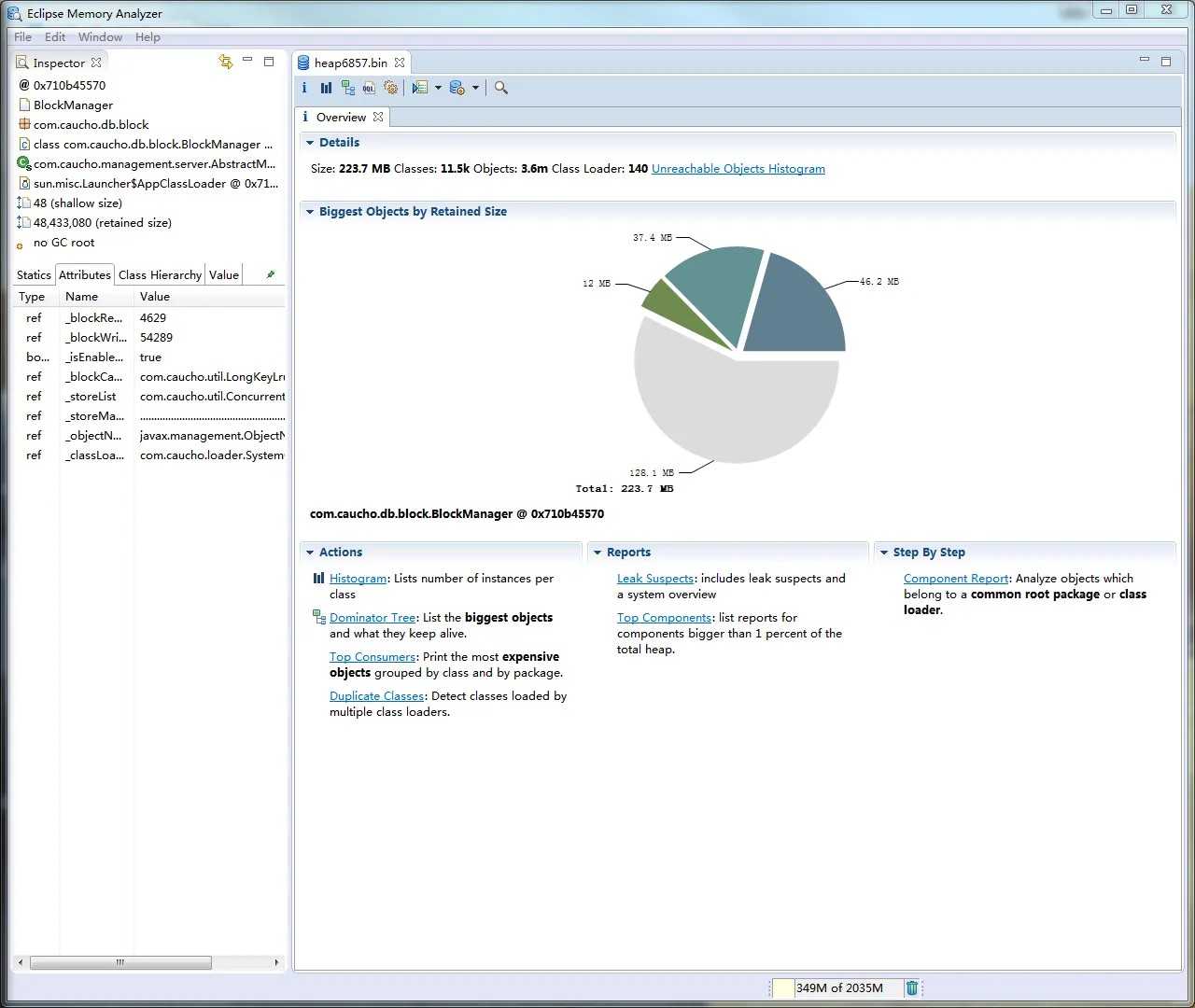Click the Run Expert System Test icon
1195x1008 pixels.
(x=420, y=88)
